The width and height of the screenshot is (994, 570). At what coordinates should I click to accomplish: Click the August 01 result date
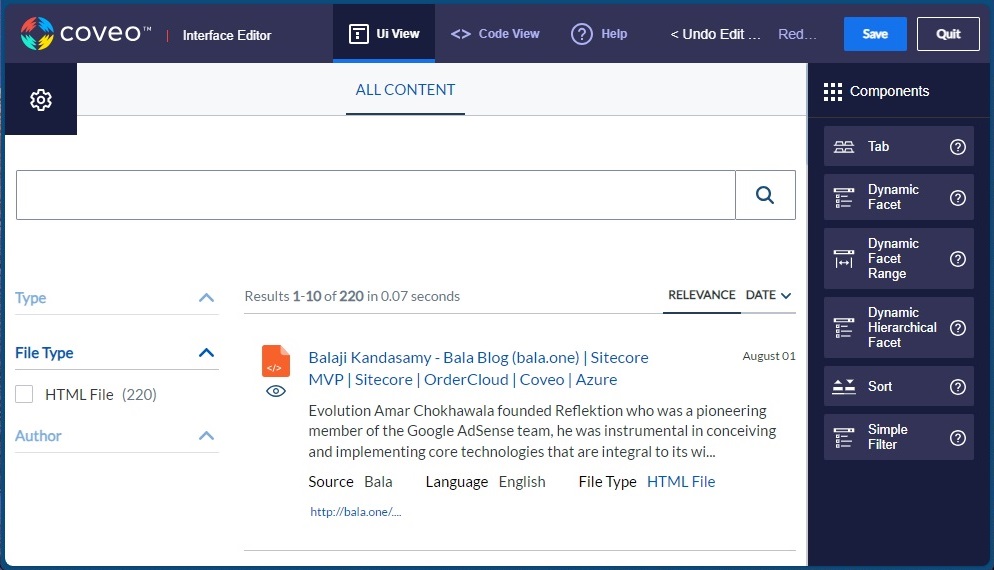[768, 356]
